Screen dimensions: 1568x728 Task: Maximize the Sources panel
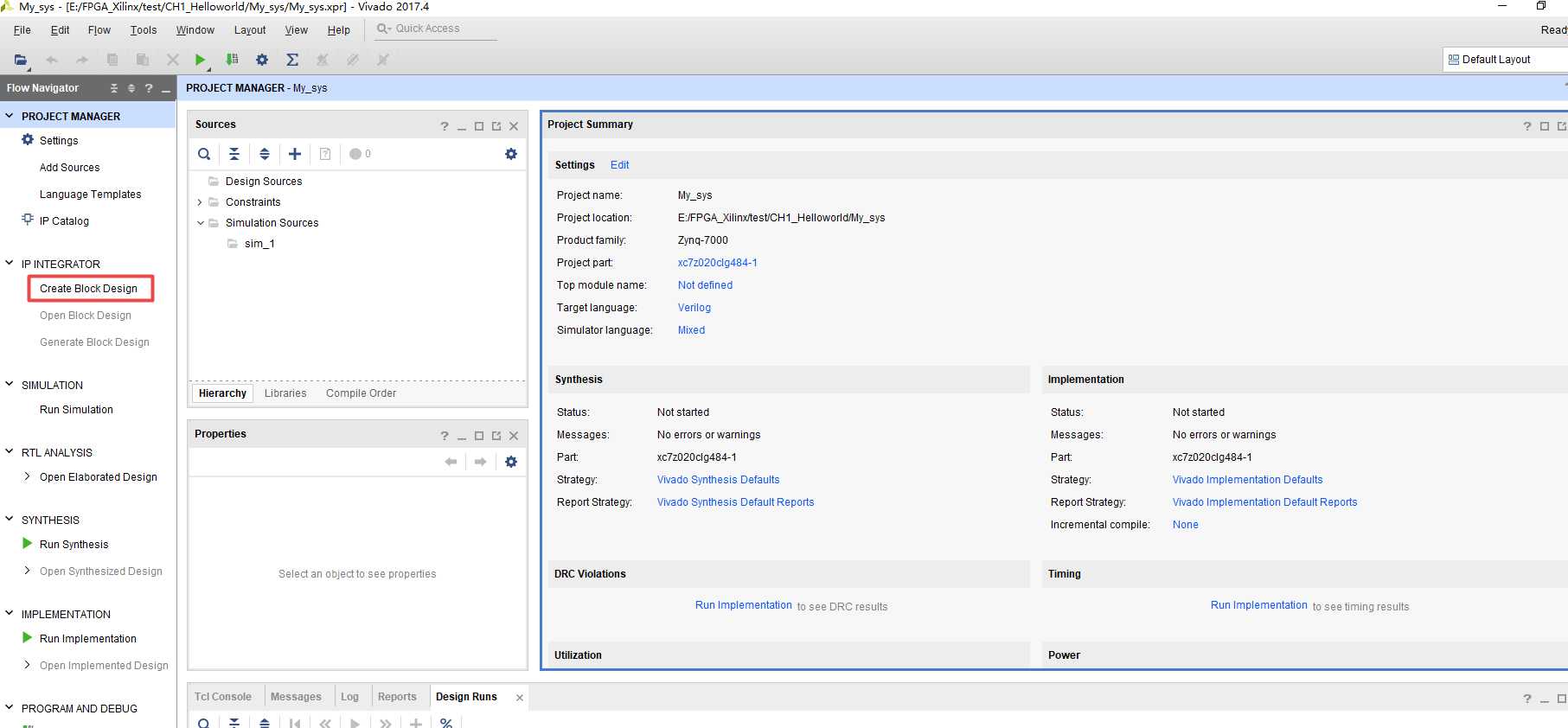[479, 126]
